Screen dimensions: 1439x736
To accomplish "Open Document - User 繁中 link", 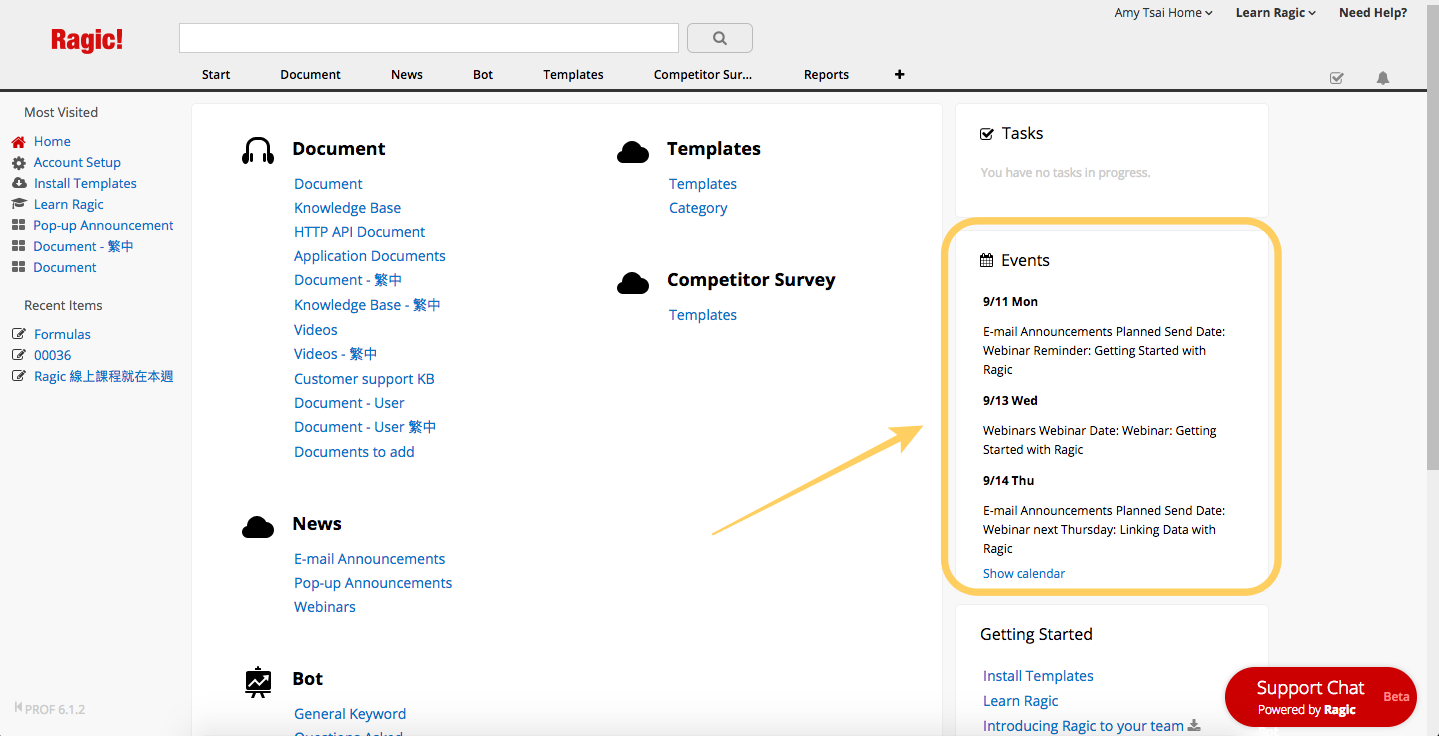I will pos(365,427).
